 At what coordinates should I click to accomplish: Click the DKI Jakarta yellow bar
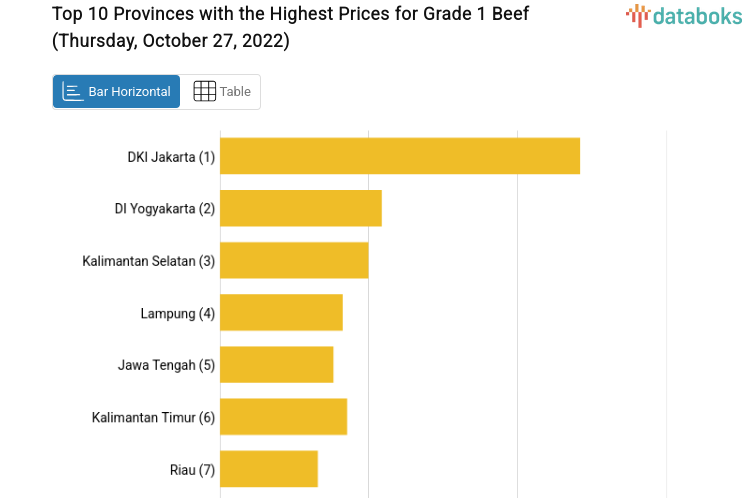click(x=400, y=156)
